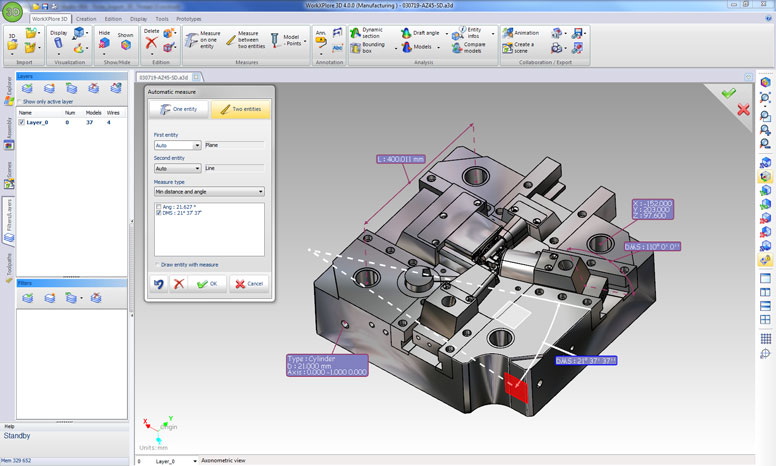This screenshot has width=776, height=466.
Task: Click the Ann. annotation label icon
Action: pos(321,43)
